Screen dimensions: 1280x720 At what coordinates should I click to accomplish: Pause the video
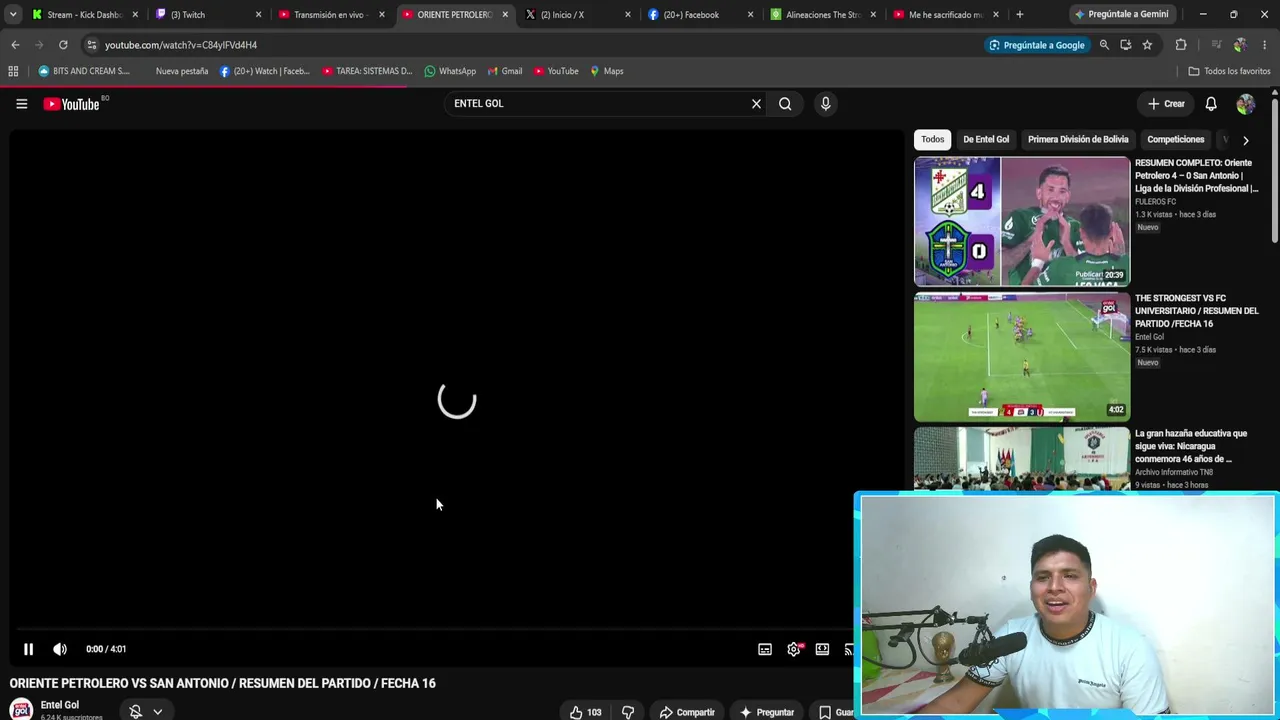28,649
